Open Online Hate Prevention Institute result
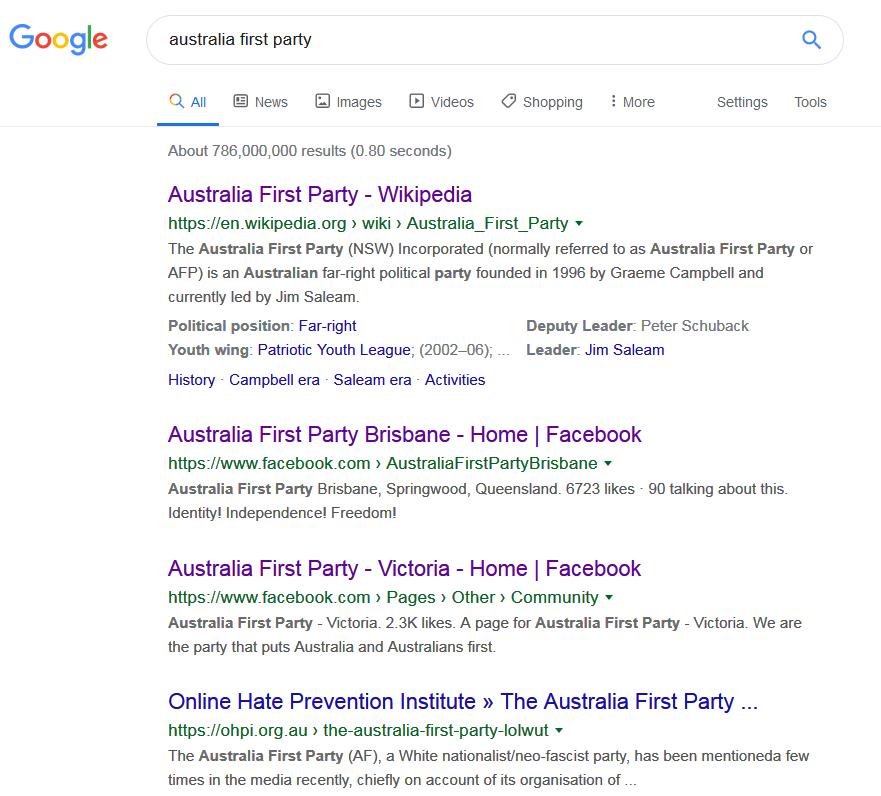 (462, 701)
